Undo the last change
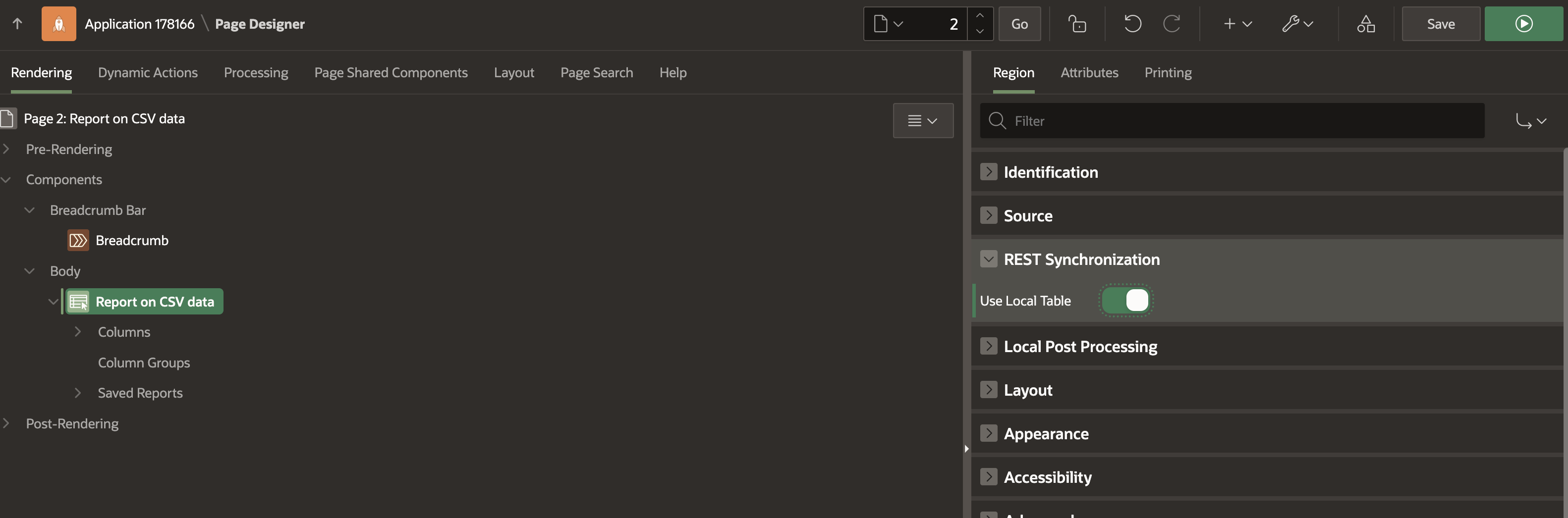1568x518 pixels. click(x=1132, y=24)
